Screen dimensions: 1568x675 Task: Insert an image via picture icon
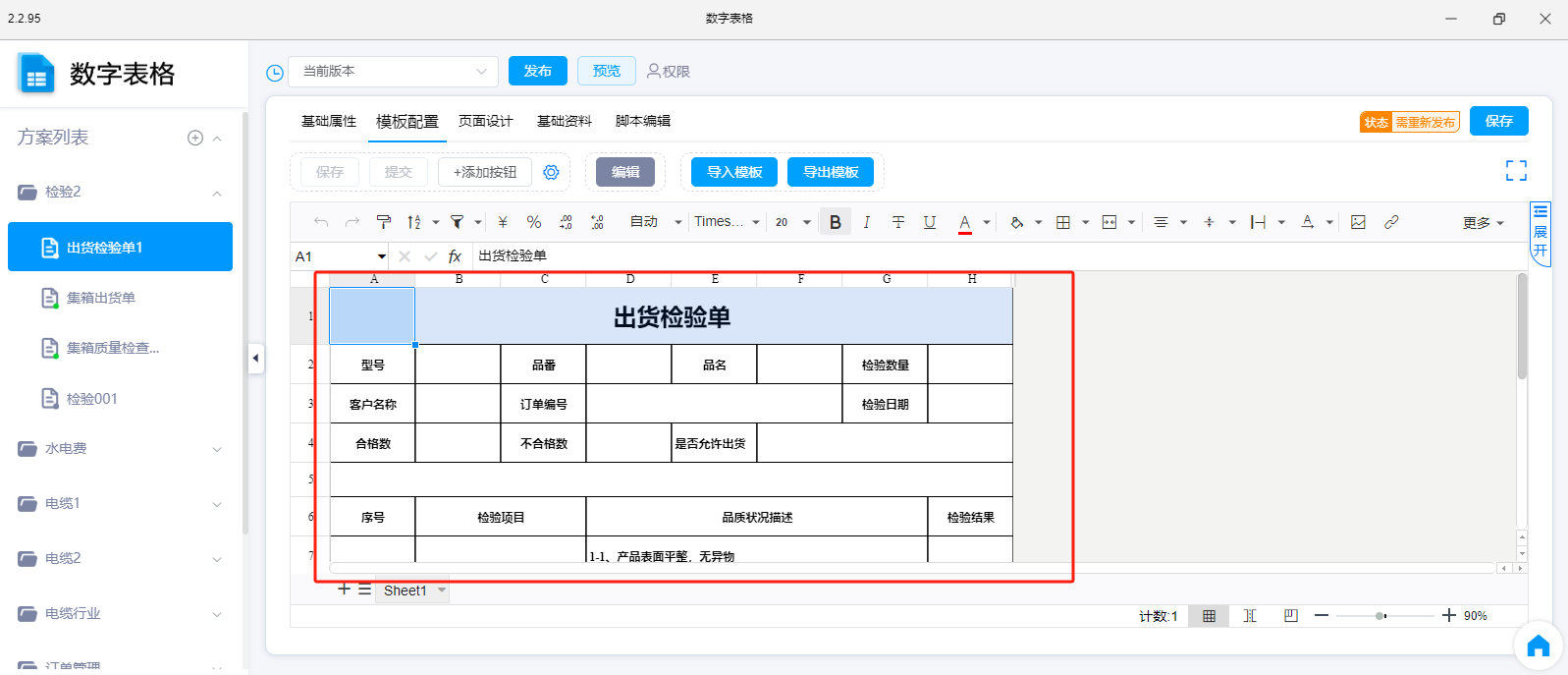point(1358,222)
